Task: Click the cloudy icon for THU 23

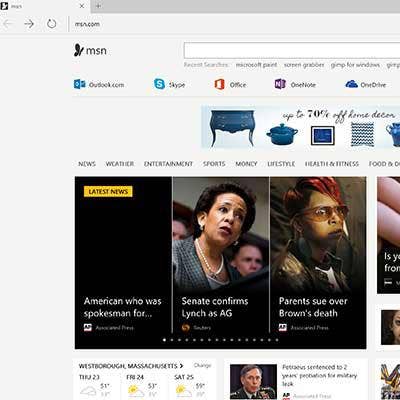Action: pyautogui.click(x=88, y=390)
